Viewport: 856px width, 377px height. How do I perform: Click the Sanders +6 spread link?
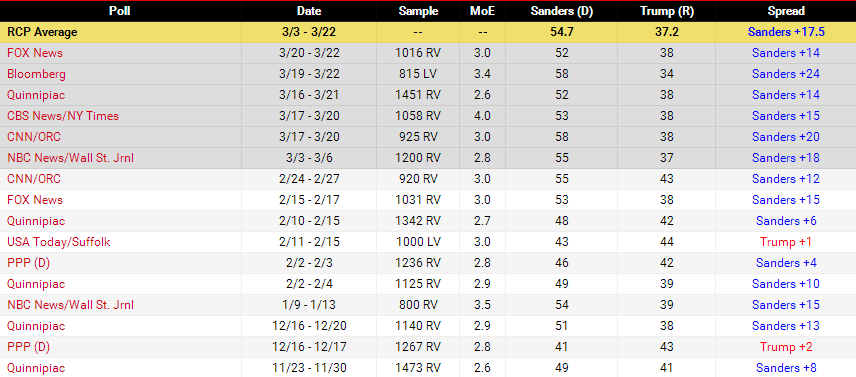tap(786, 221)
